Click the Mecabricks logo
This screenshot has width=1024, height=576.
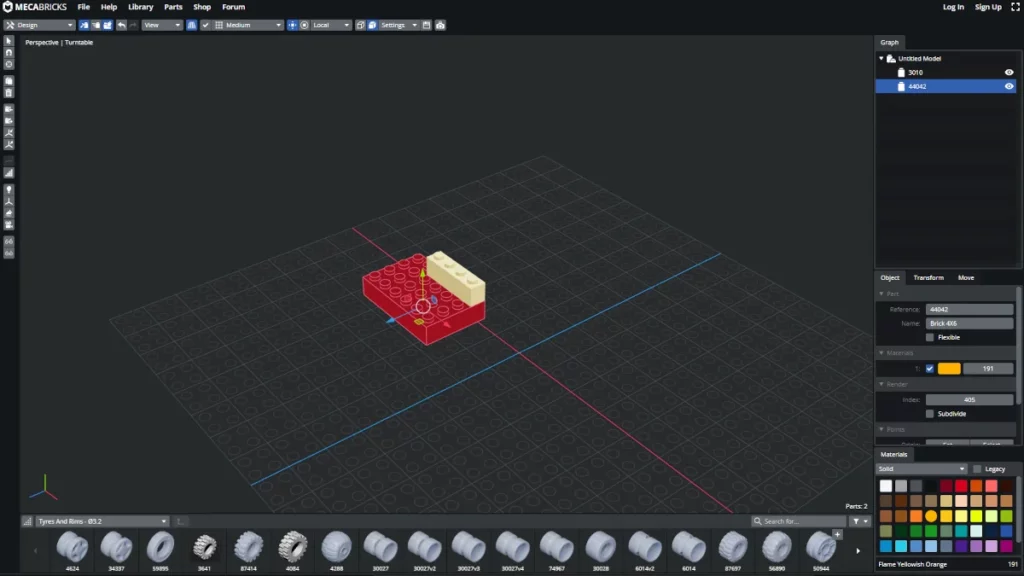click(35, 7)
